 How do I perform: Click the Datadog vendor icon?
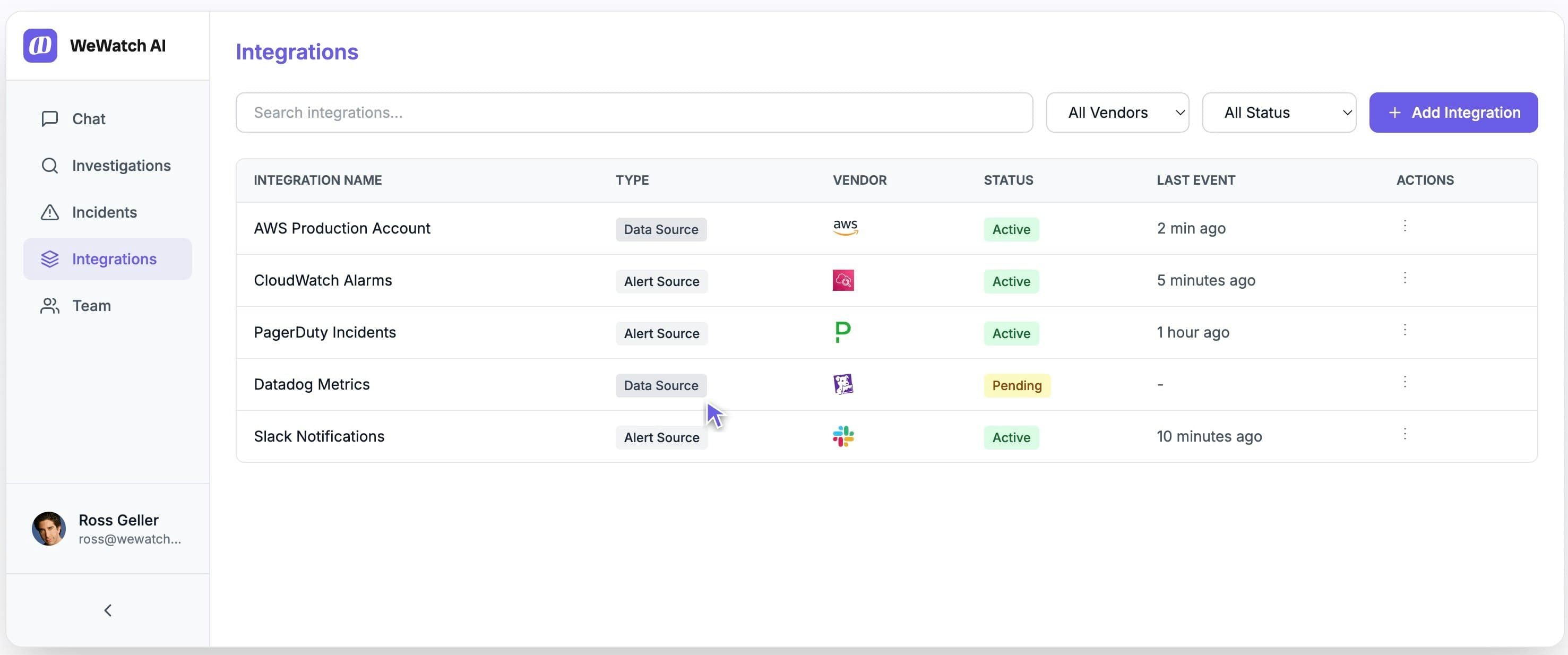pos(843,384)
